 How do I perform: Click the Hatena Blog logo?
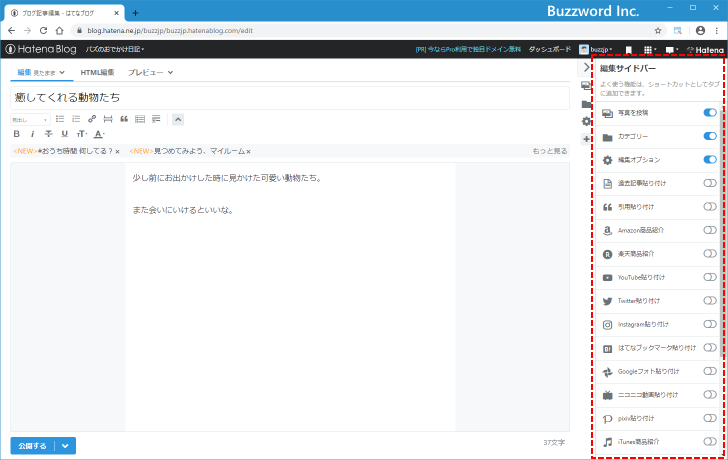coord(41,49)
